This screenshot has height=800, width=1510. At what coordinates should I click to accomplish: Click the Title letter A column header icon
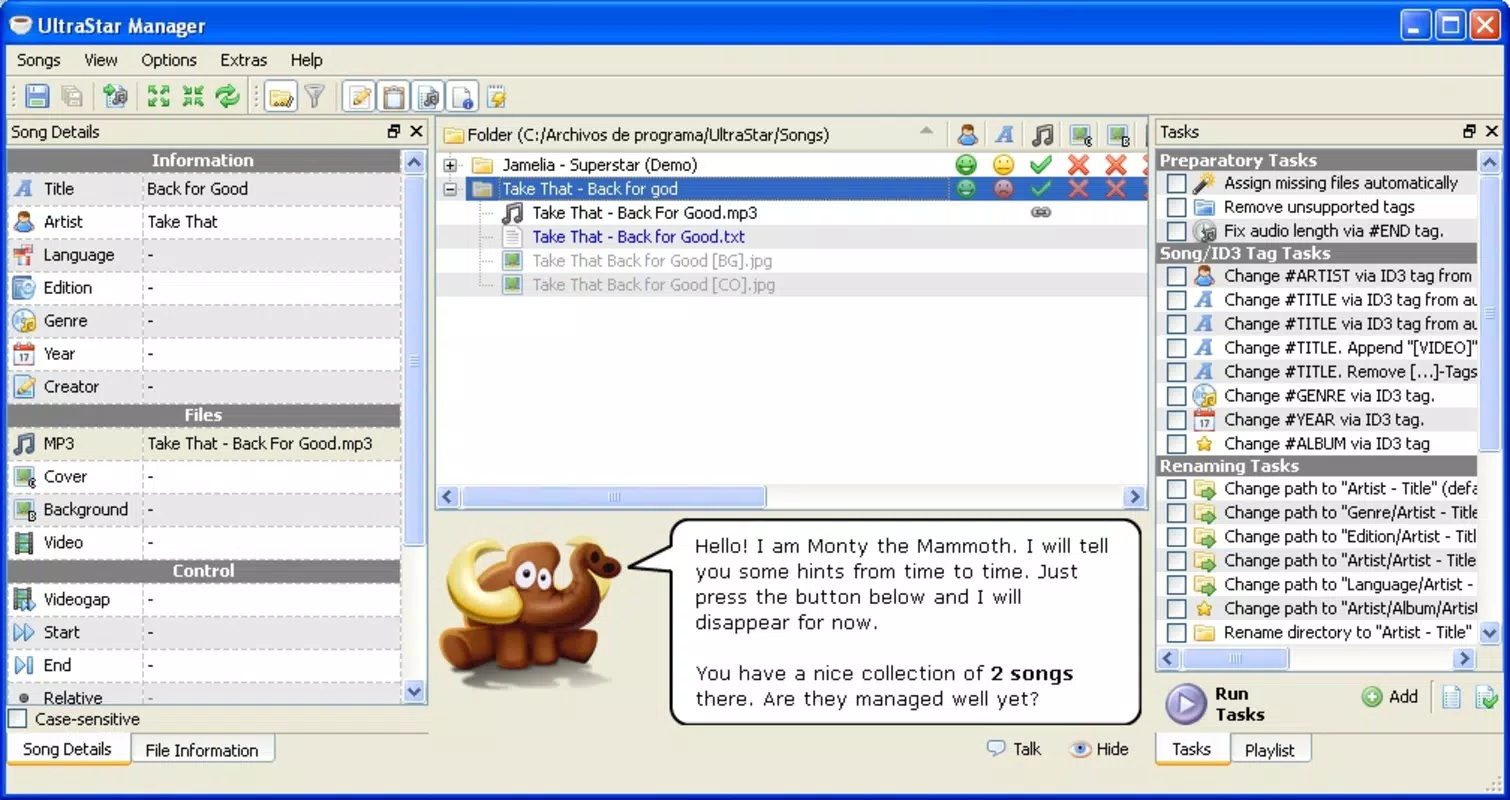point(1004,135)
